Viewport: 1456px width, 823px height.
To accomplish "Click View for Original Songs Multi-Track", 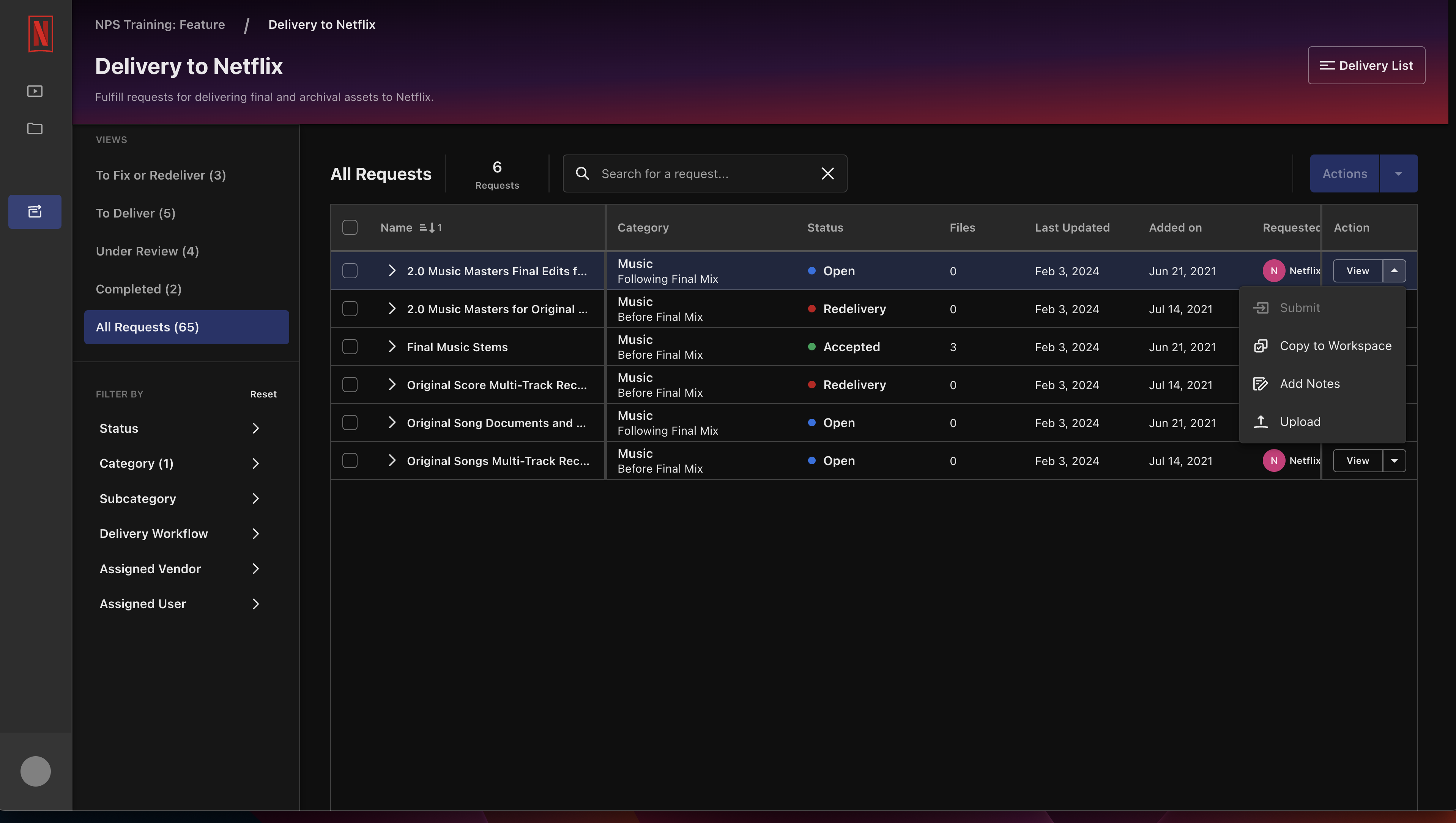I will [1358, 461].
